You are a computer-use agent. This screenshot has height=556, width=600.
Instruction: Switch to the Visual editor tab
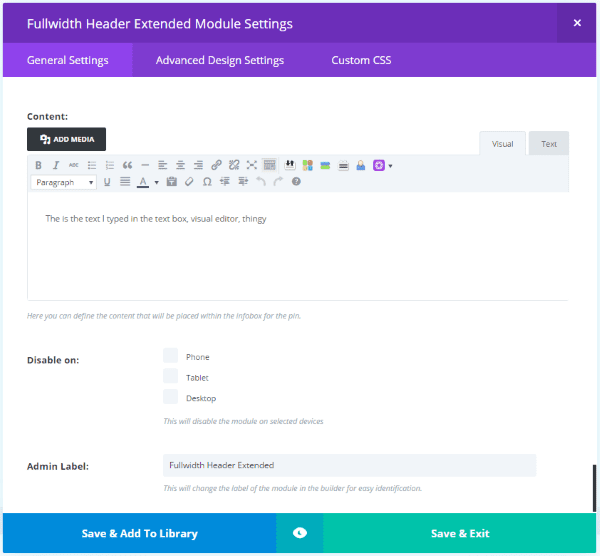click(x=502, y=143)
